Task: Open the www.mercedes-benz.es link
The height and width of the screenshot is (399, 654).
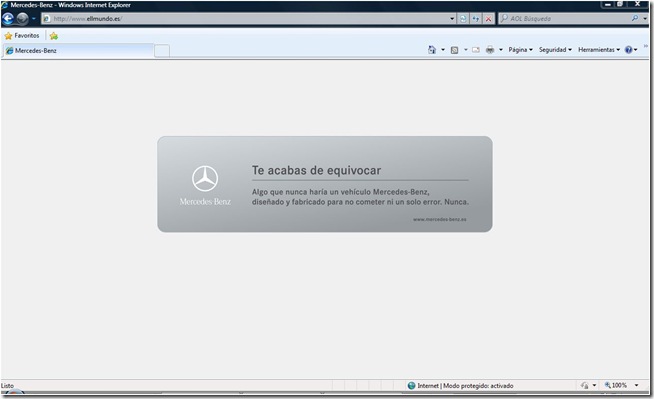Action: coord(440,219)
